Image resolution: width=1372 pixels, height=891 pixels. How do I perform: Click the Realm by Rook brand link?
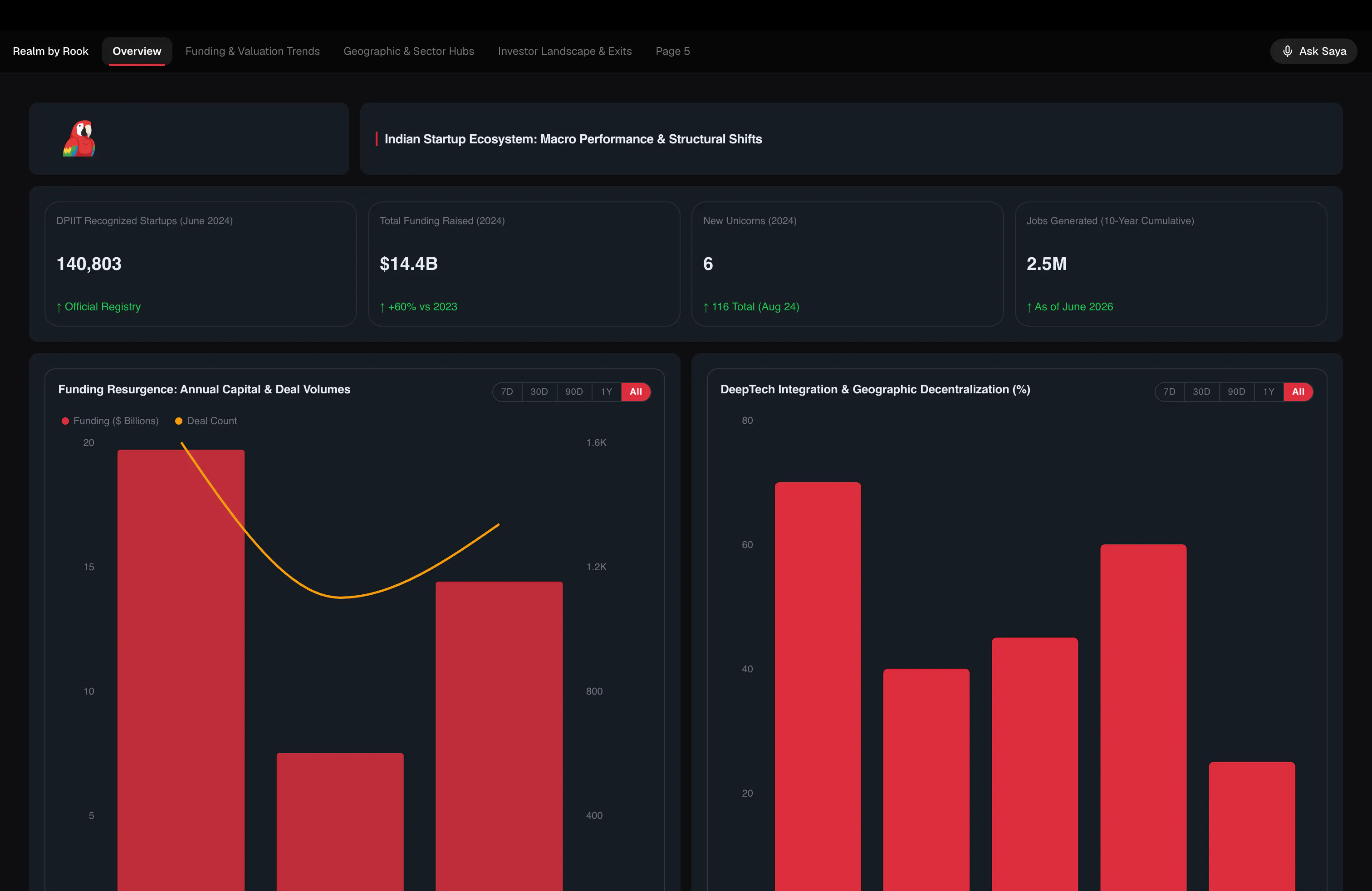[x=51, y=51]
